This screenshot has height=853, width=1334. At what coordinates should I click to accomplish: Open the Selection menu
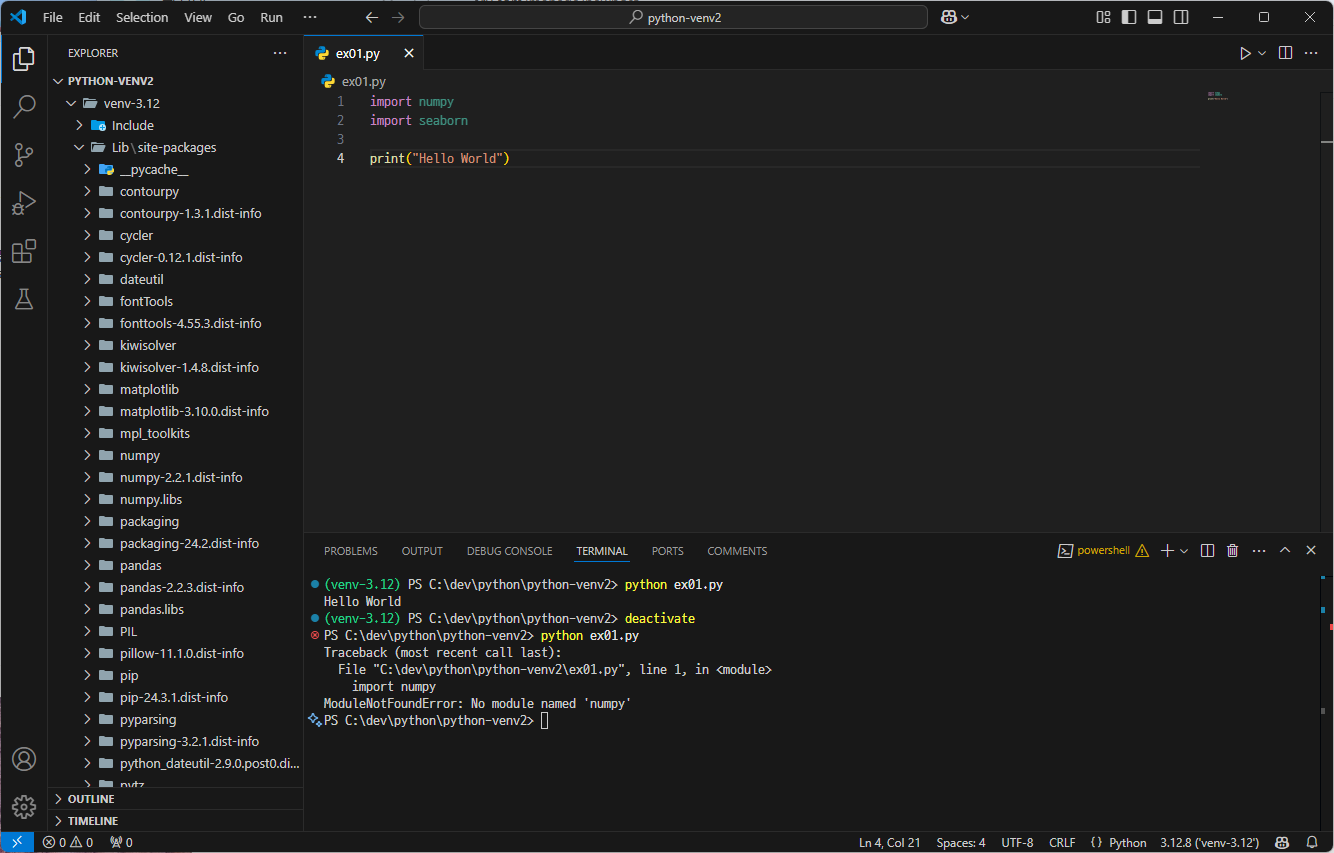click(142, 17)
